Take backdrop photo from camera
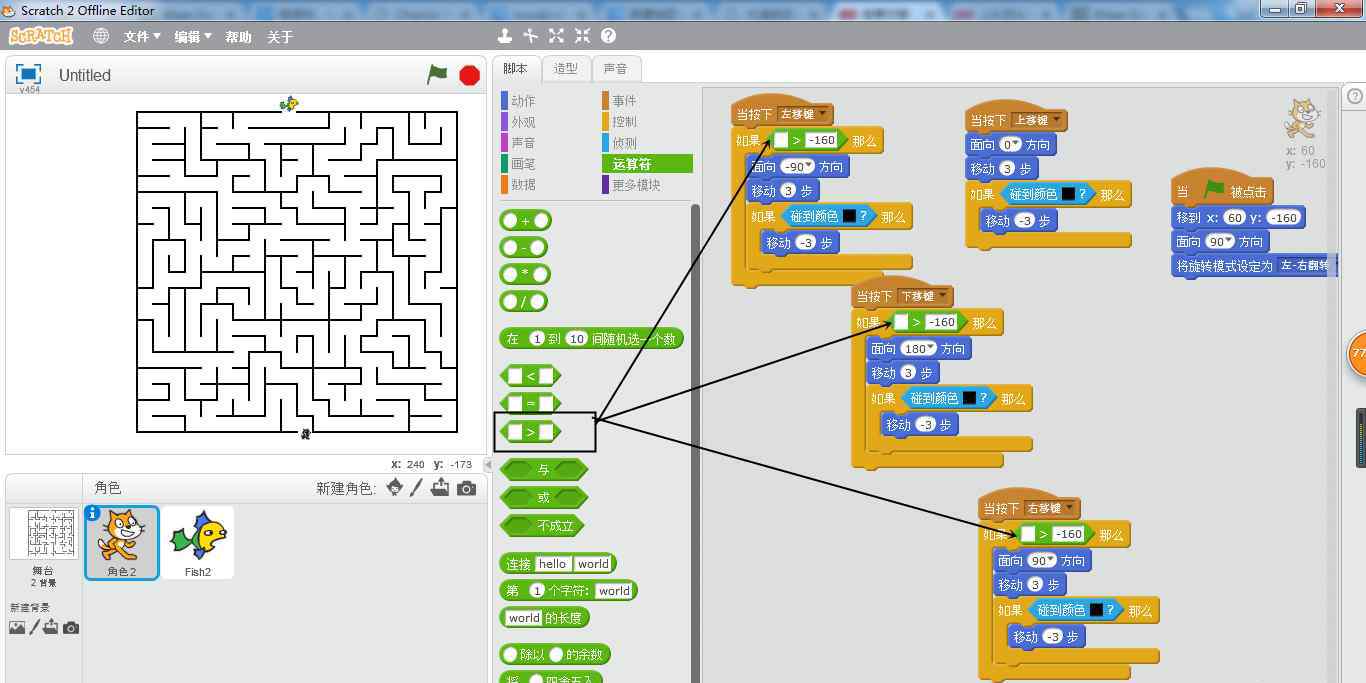Viewport: 1366px width, 683px height. [x=71, y=628]
